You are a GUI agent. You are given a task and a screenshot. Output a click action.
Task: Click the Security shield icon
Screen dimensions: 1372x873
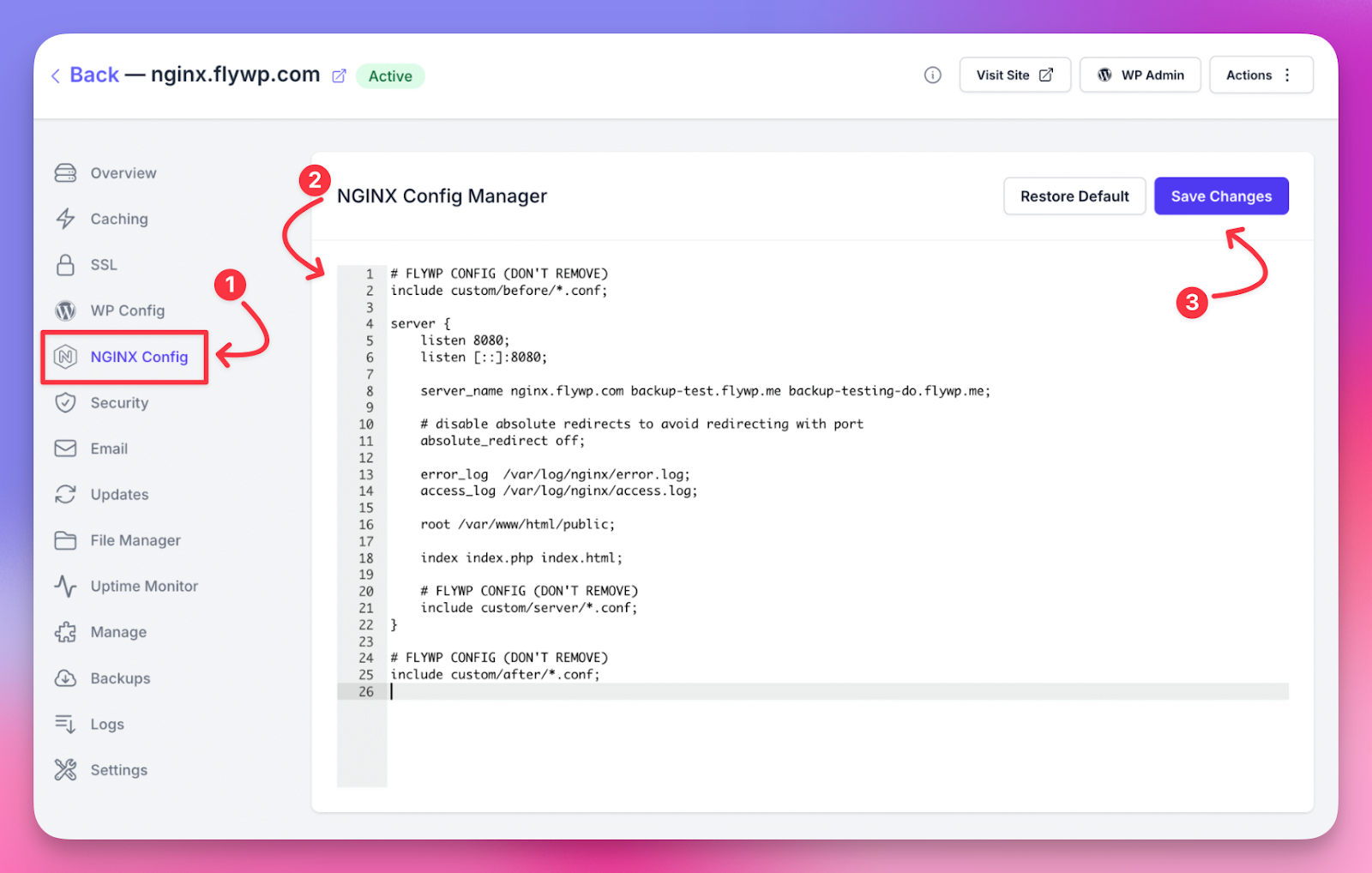65,402
